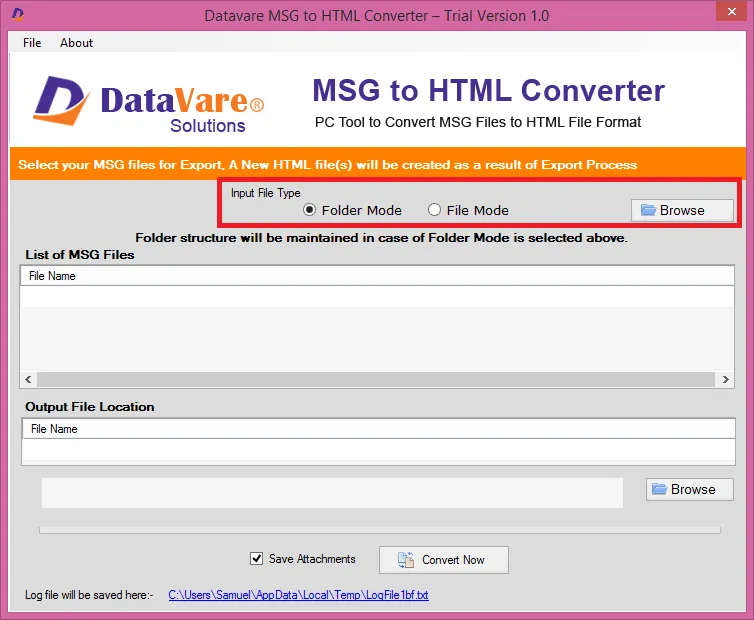This screenshot has width=754, height=620.
Task: Click File Name header in Output File Location
Action: tap(378, 429)
